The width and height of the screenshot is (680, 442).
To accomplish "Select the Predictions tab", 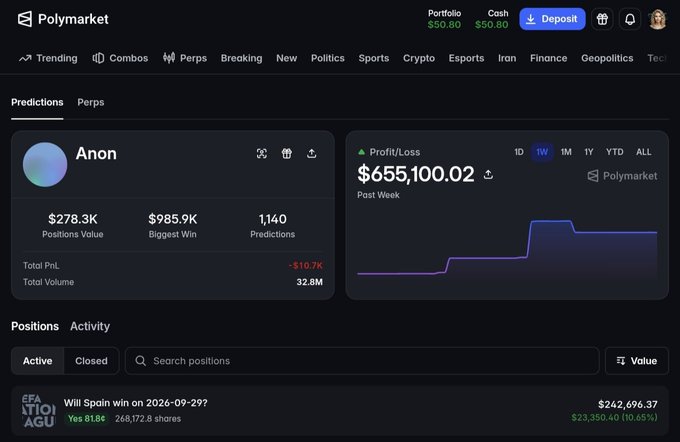I will 37,102.
